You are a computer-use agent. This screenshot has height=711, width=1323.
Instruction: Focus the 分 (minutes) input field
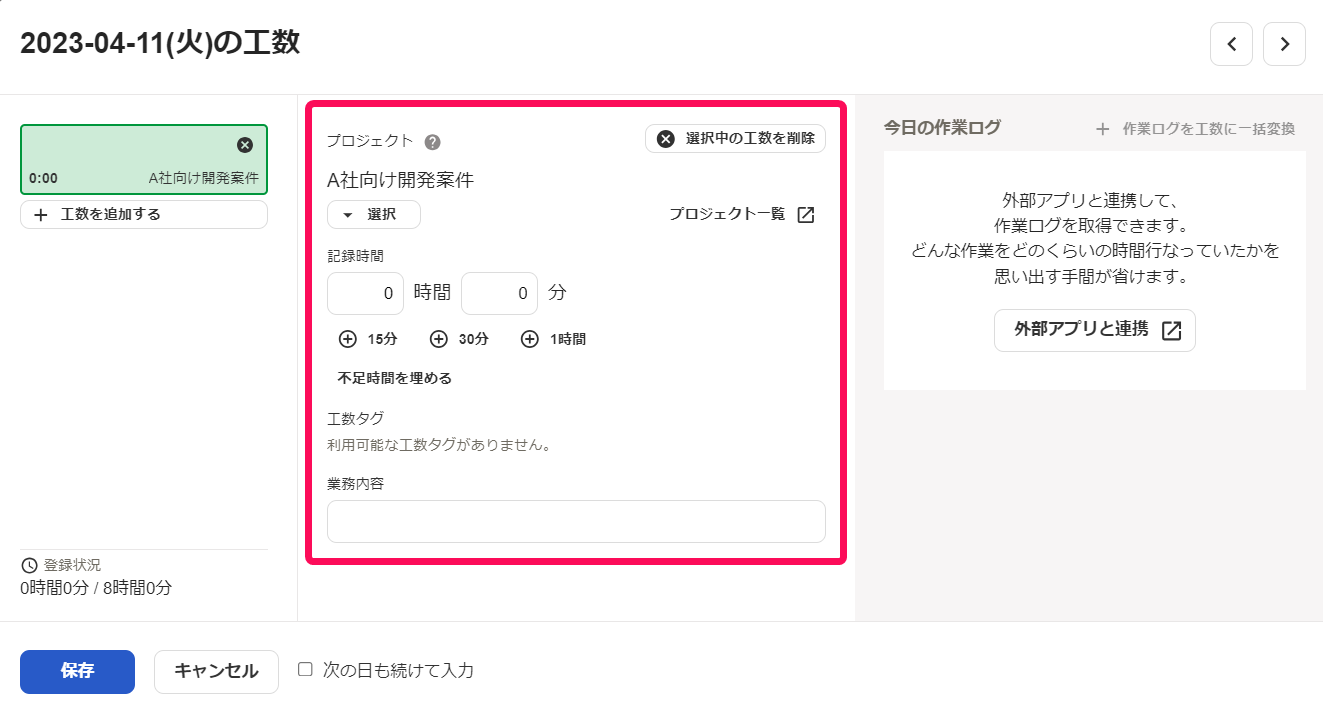(499, 294)
